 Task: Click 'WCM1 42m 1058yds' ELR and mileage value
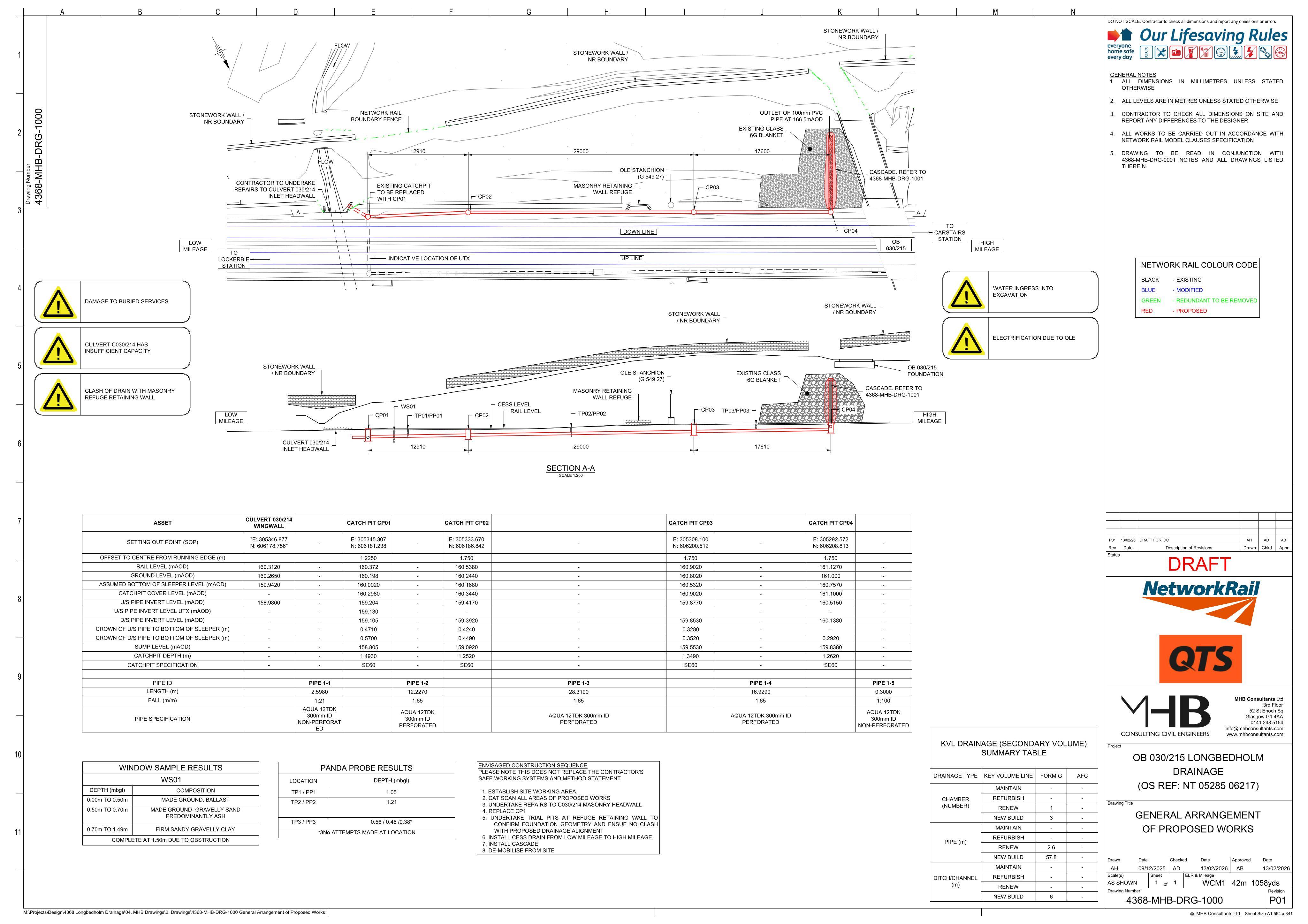[x=1240, y=883]
